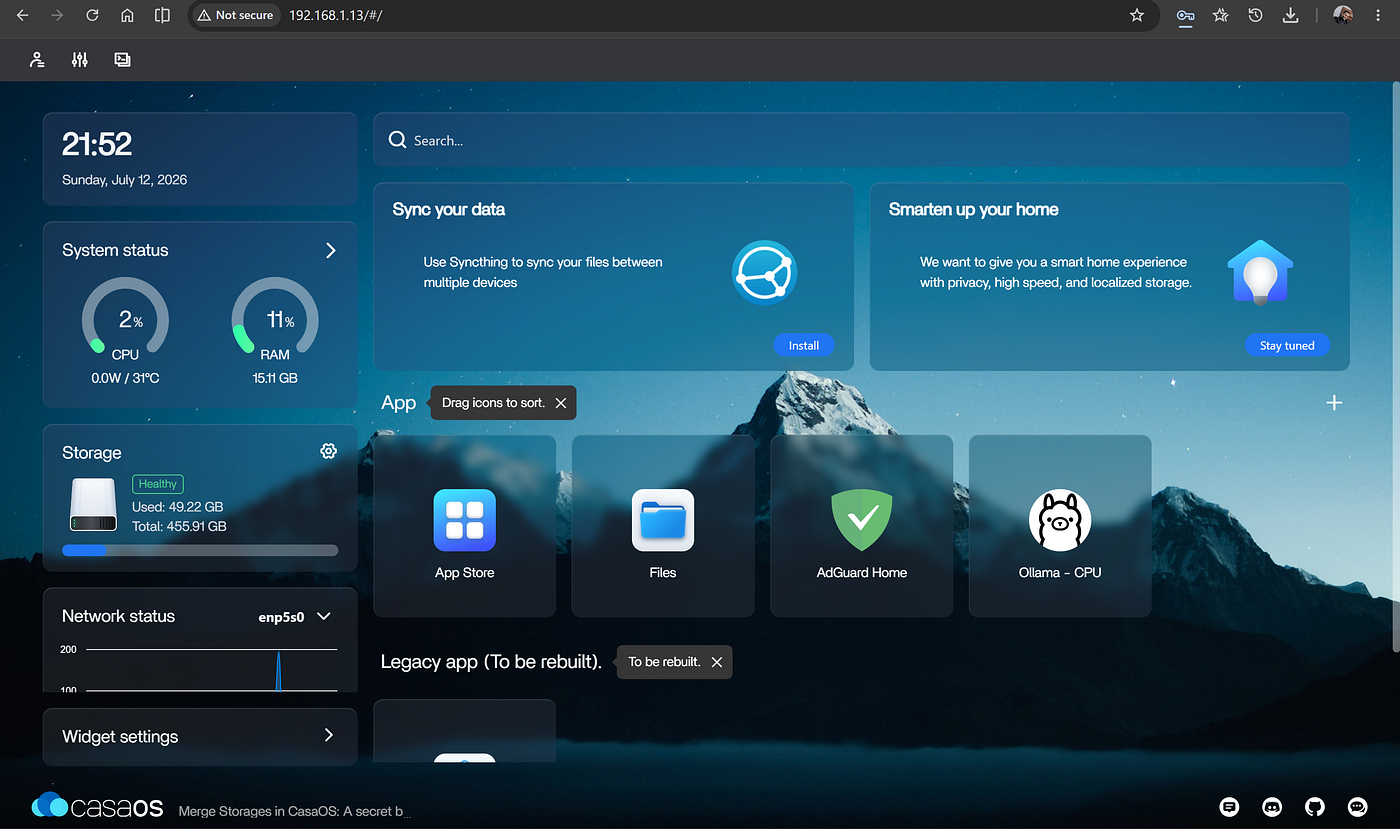
Task: Click the CasaOS logo
Action: [97, 806]
